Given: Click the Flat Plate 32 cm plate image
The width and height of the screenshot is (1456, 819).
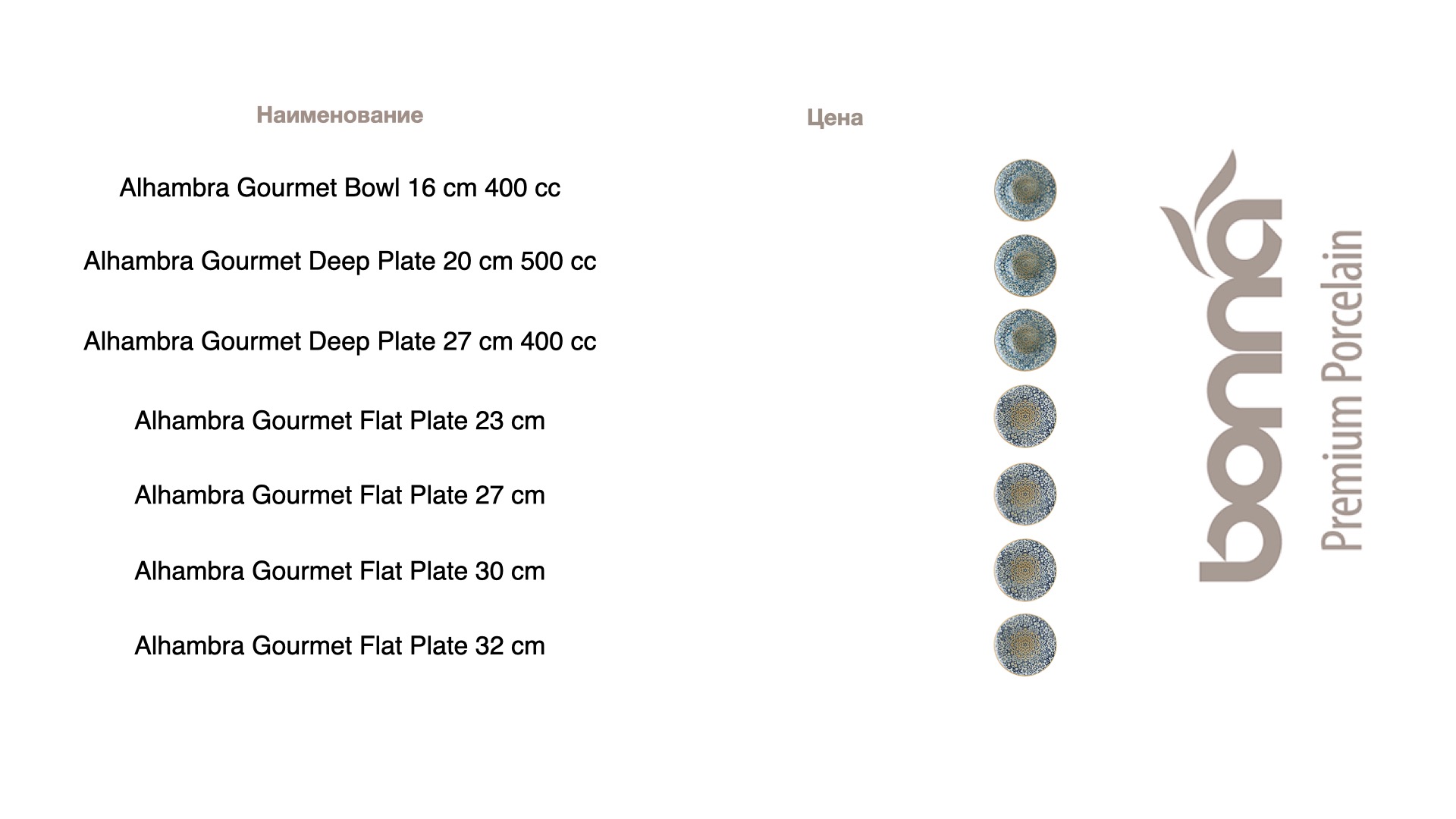Looking at the screenshot, I should pyautogui.click(x=1025, y=645).
